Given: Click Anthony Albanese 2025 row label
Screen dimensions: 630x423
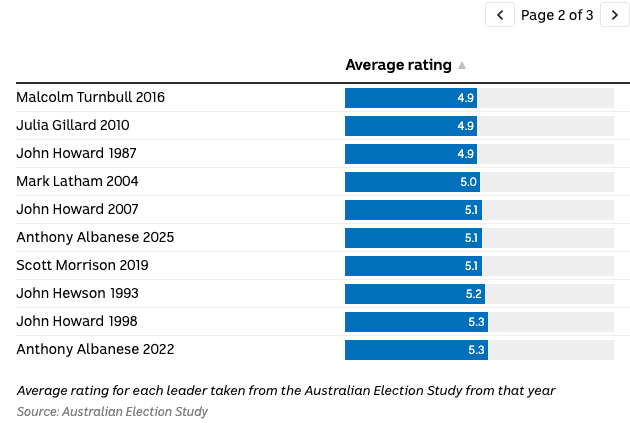Looking at the screenshot, I should pyautogui.click(x=95, y=238).
